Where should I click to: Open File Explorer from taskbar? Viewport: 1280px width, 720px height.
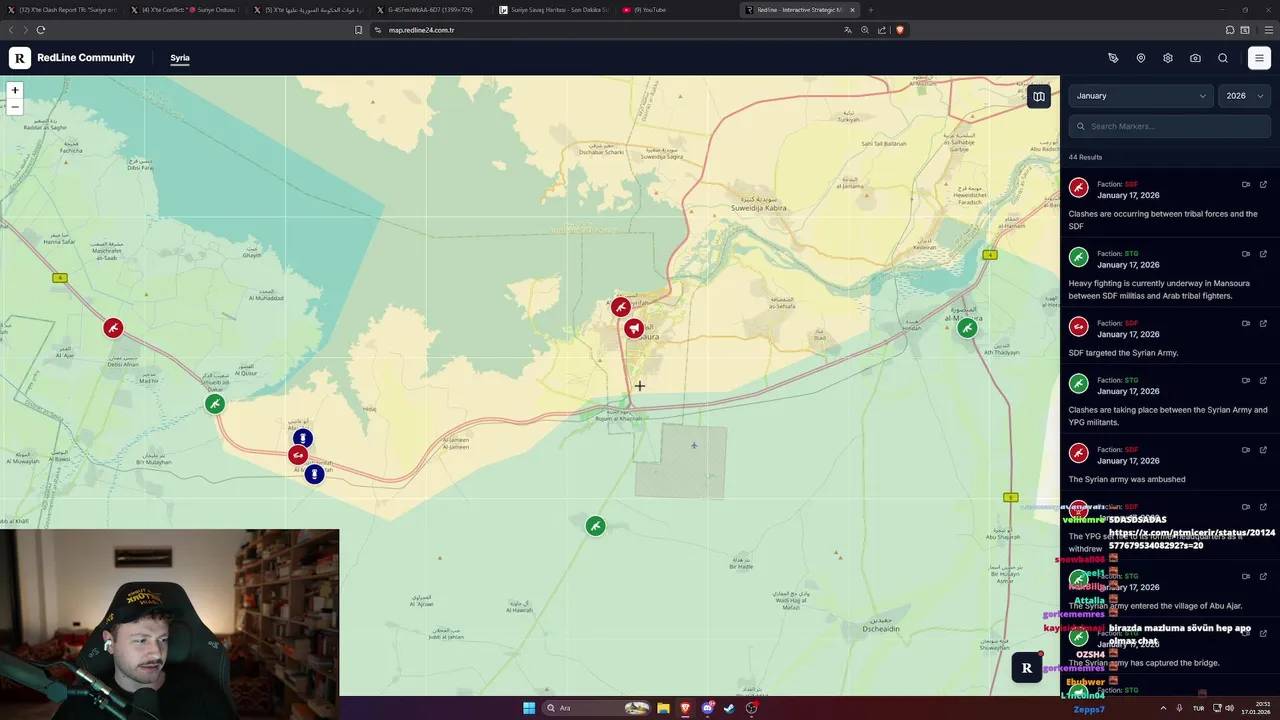pyautogui.click(x=662, y=708)
